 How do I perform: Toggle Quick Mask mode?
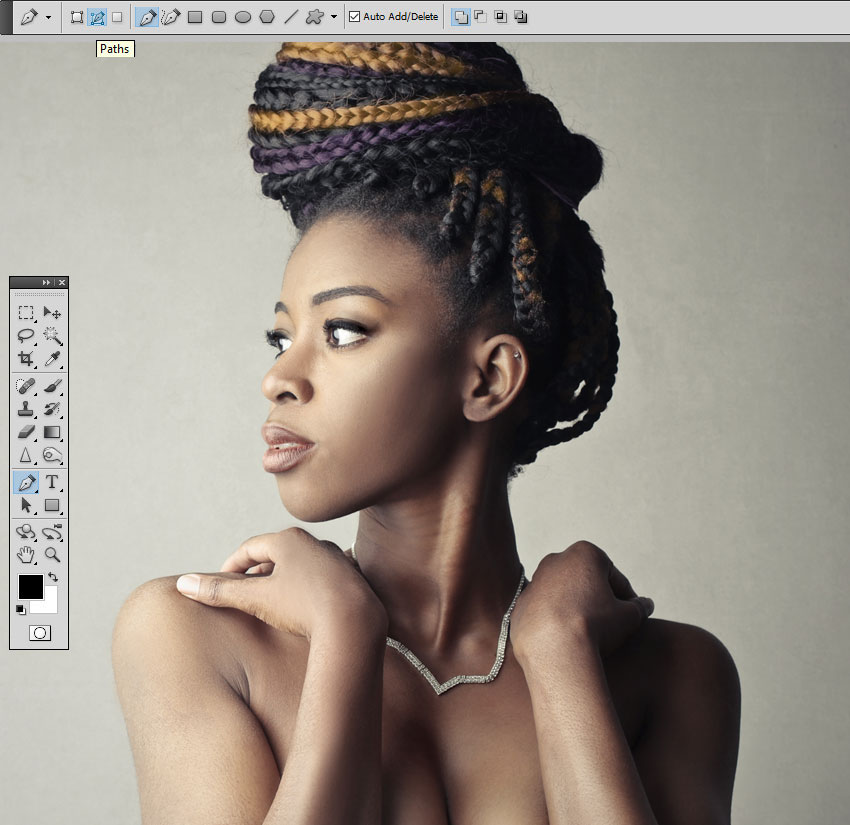tap(40, 633)
